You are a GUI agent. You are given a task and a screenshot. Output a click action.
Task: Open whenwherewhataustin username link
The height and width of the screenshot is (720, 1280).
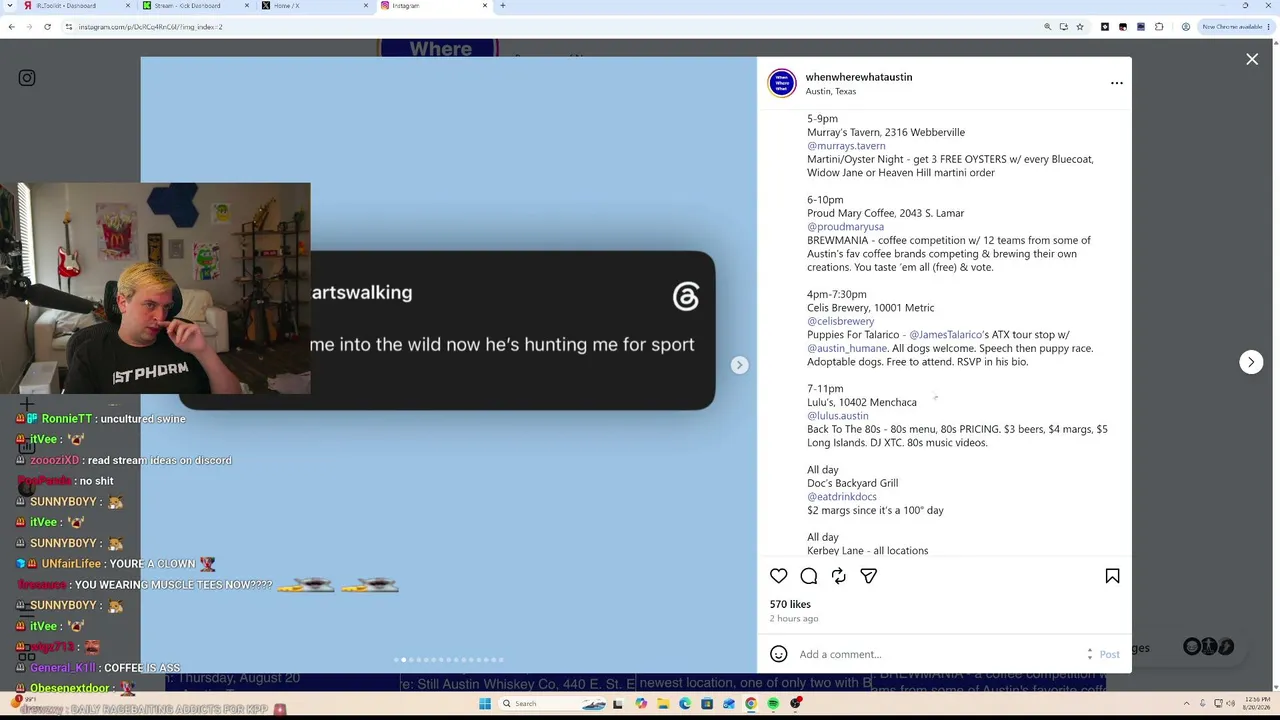coord(859,77)
